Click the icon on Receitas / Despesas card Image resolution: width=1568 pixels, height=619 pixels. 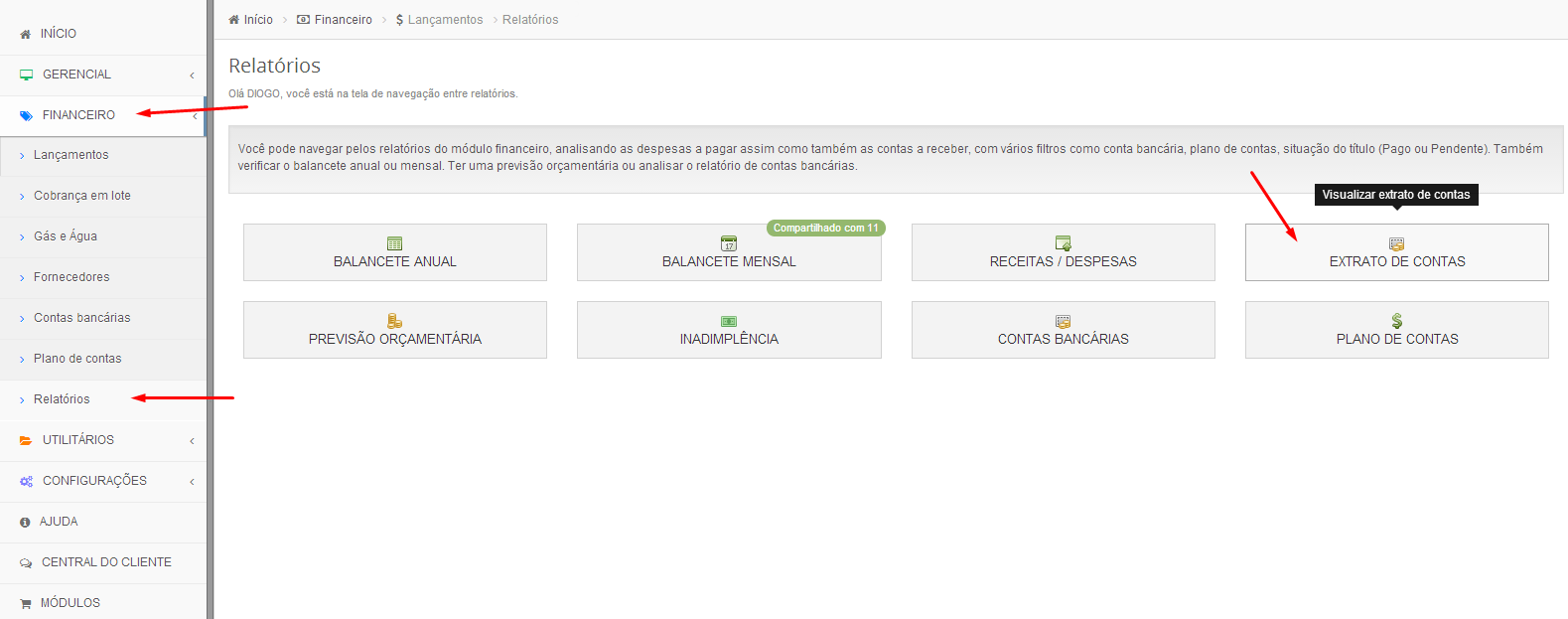tap(1064, 243)
